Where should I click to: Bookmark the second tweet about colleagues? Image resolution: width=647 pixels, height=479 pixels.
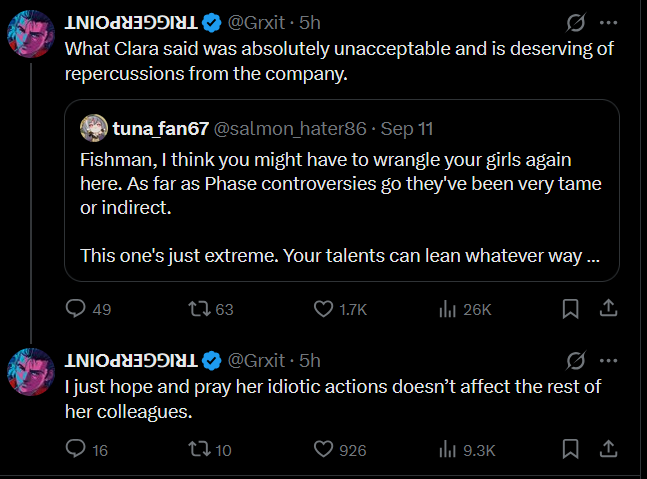tap(570, 450)
